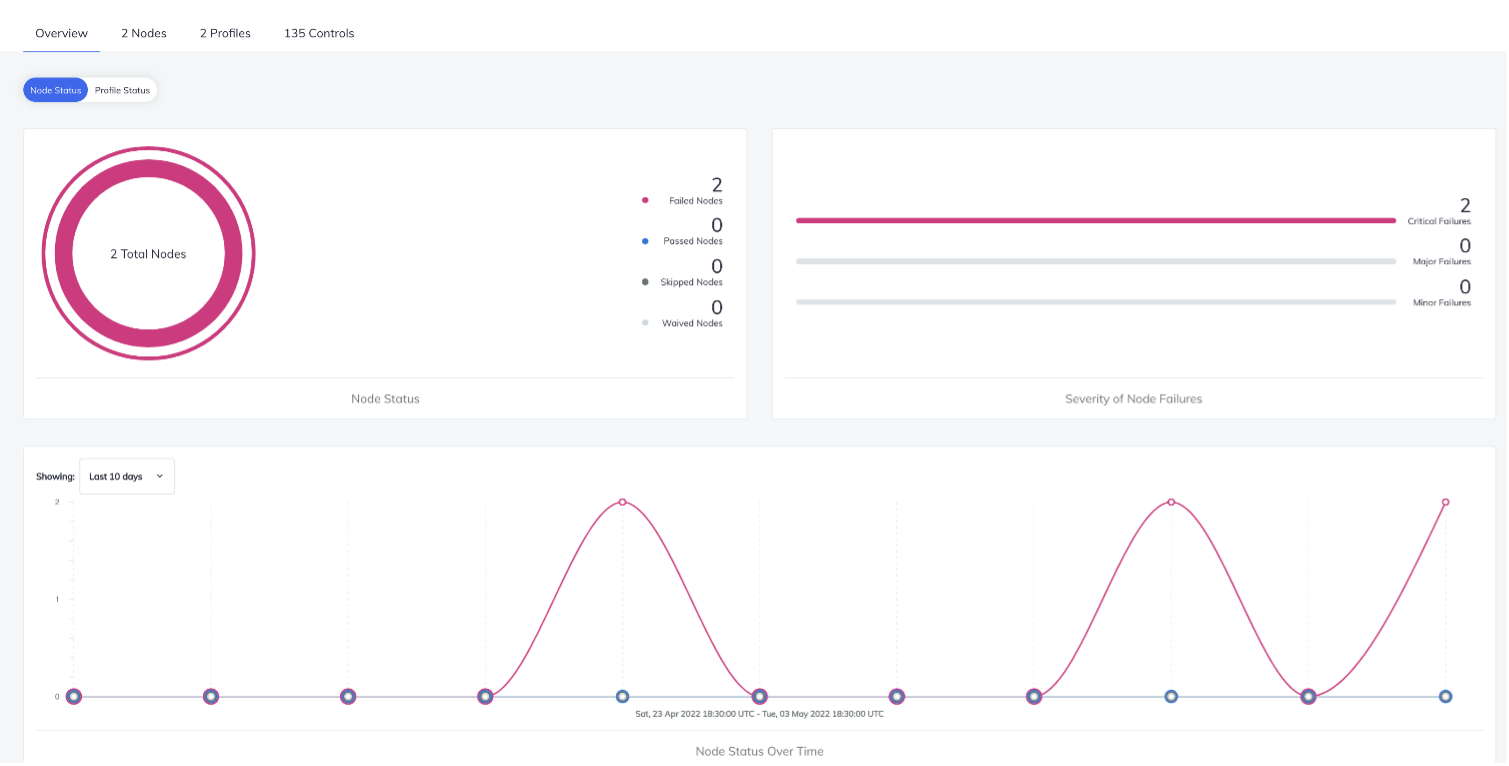Expand the time range selector chevron
Screen dimensions: 1509x766
[x=161, y=476]
